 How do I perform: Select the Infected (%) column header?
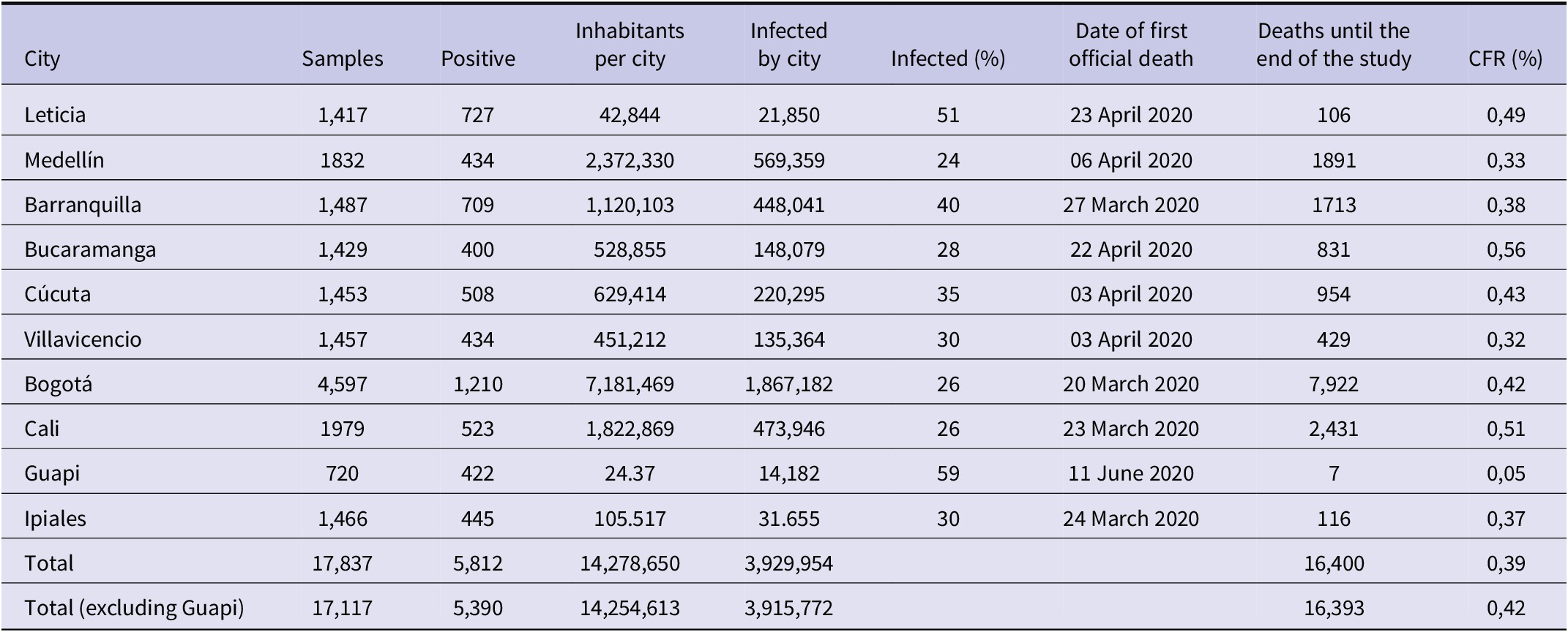pos(948,59)
